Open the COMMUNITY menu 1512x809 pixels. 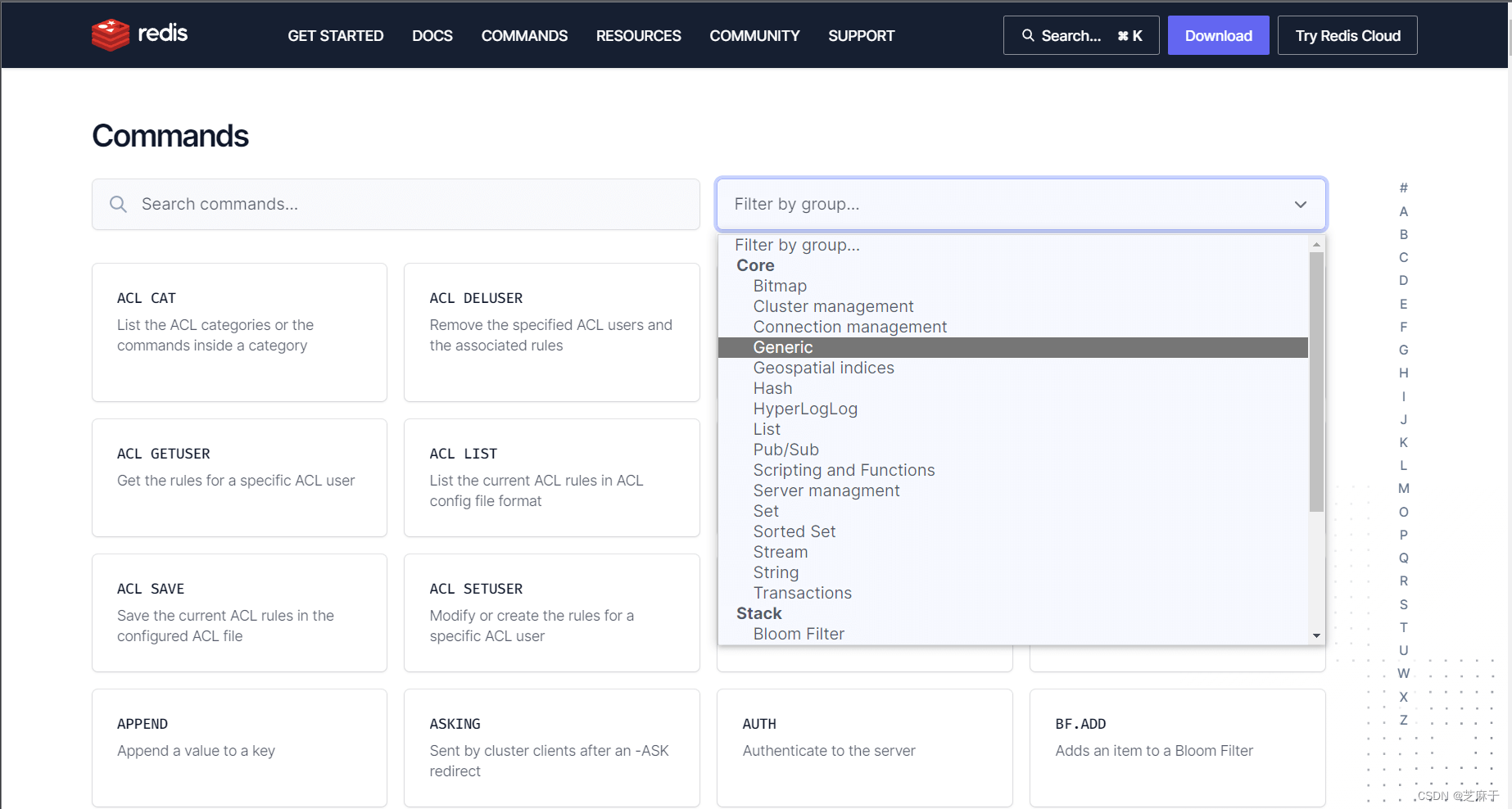click(x=754, y=36)
